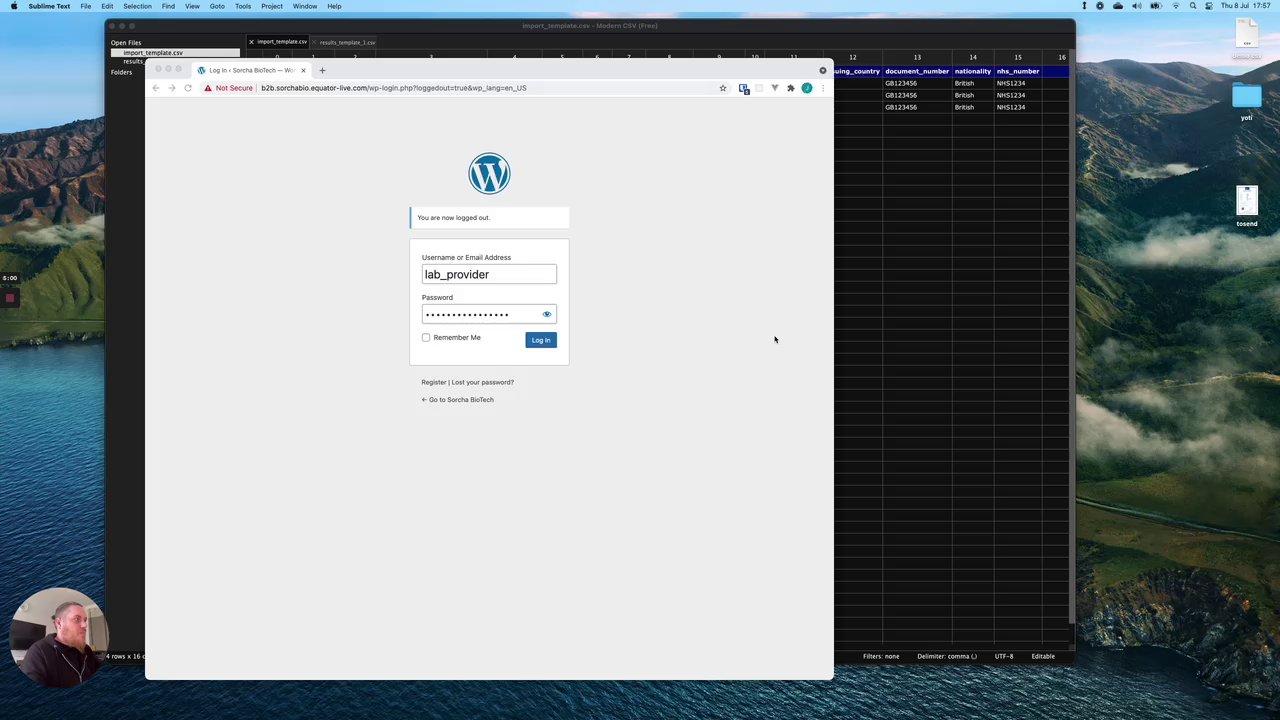Focus the Username or Email Address field

(489, 274)
